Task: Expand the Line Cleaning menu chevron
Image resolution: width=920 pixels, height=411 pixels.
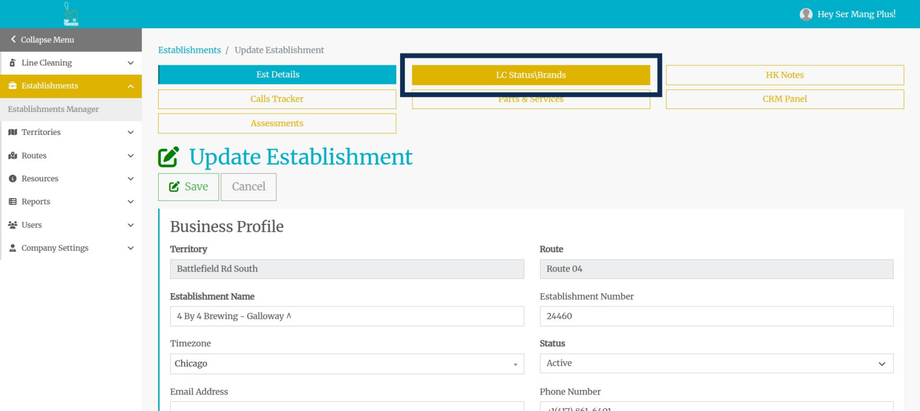Action: pos(130,63)
